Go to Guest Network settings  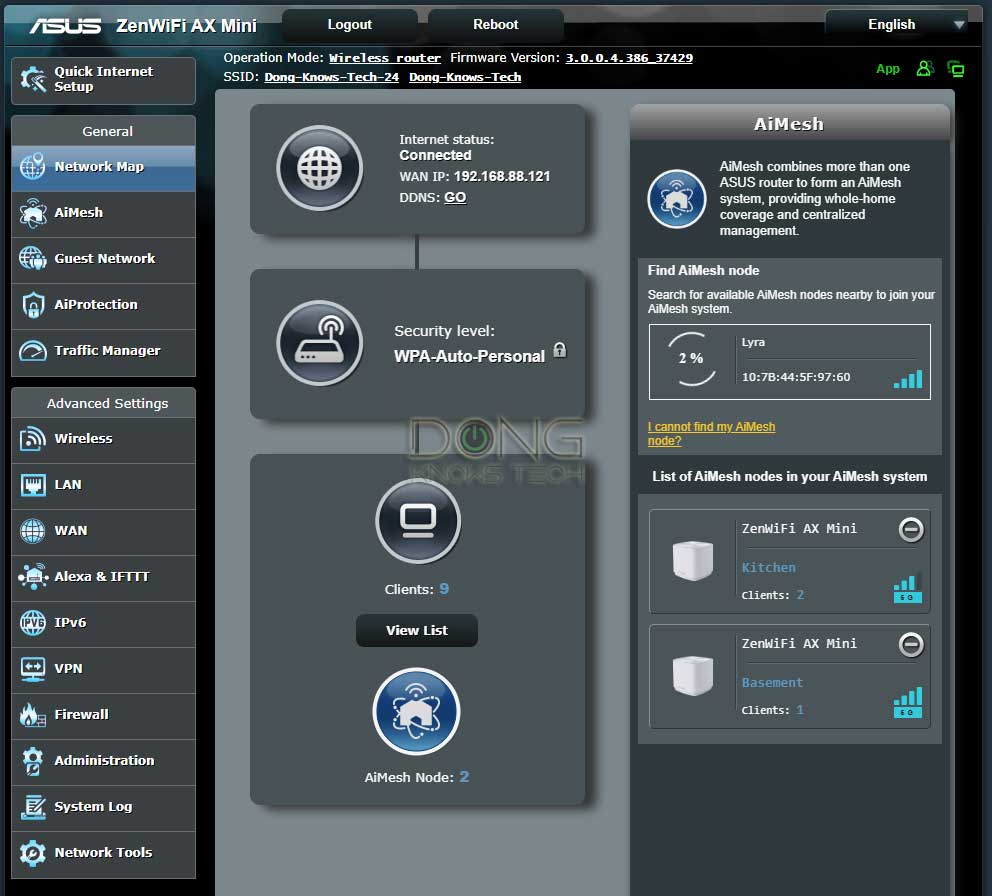coord(103,259)
